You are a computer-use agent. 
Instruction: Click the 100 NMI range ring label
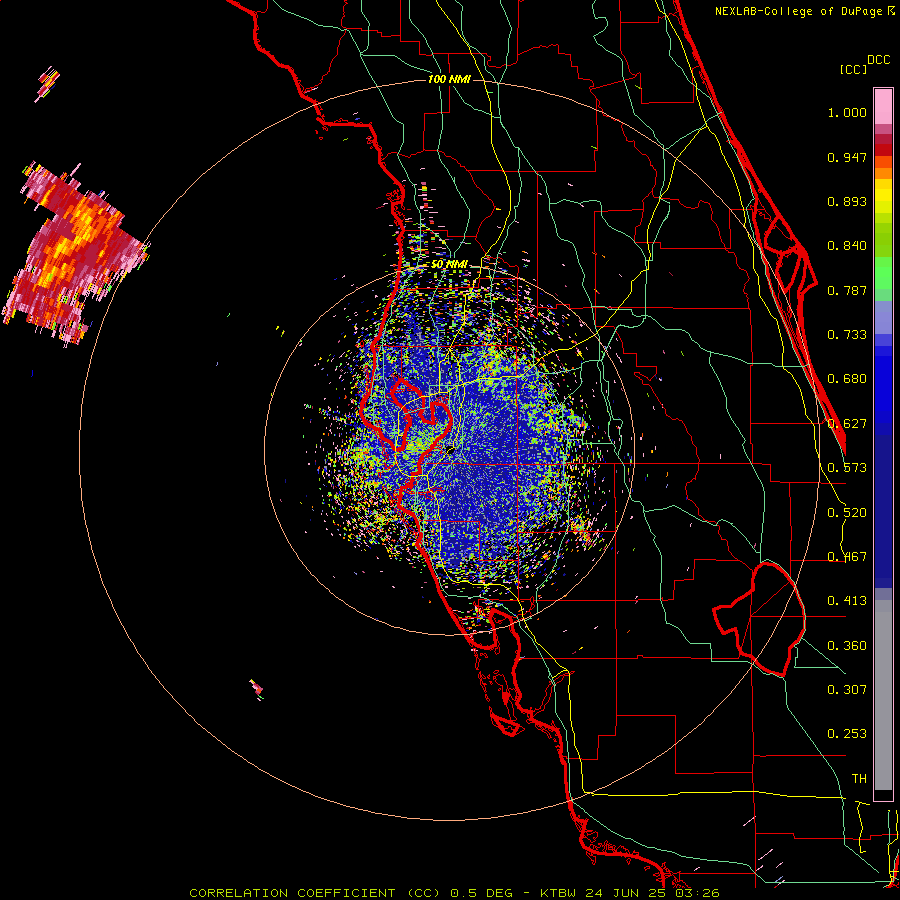449,79
